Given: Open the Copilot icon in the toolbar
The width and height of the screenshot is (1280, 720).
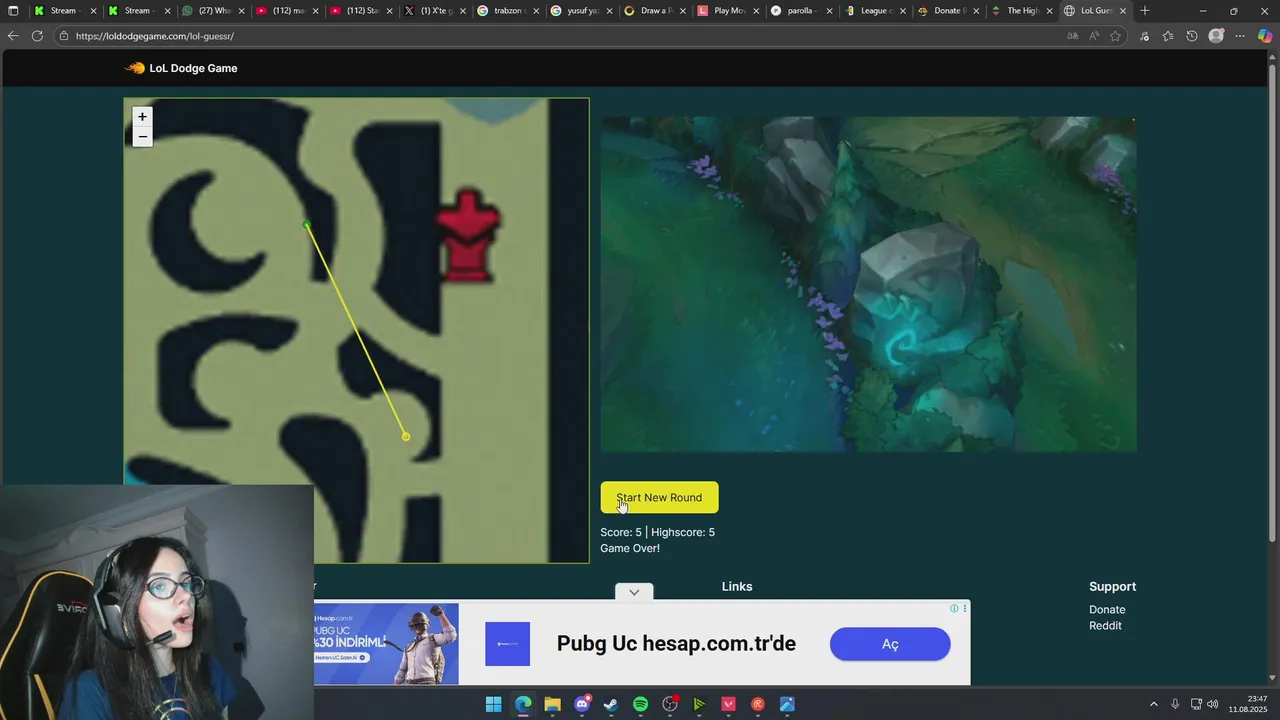Looking at the screenshot, I should [x=1265, y=36].
